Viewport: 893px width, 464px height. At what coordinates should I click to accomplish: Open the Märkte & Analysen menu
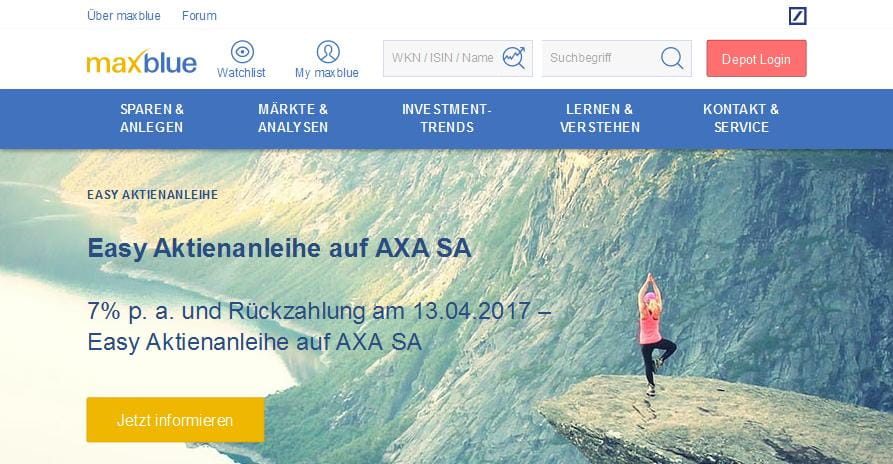click(x=293, y=118)
